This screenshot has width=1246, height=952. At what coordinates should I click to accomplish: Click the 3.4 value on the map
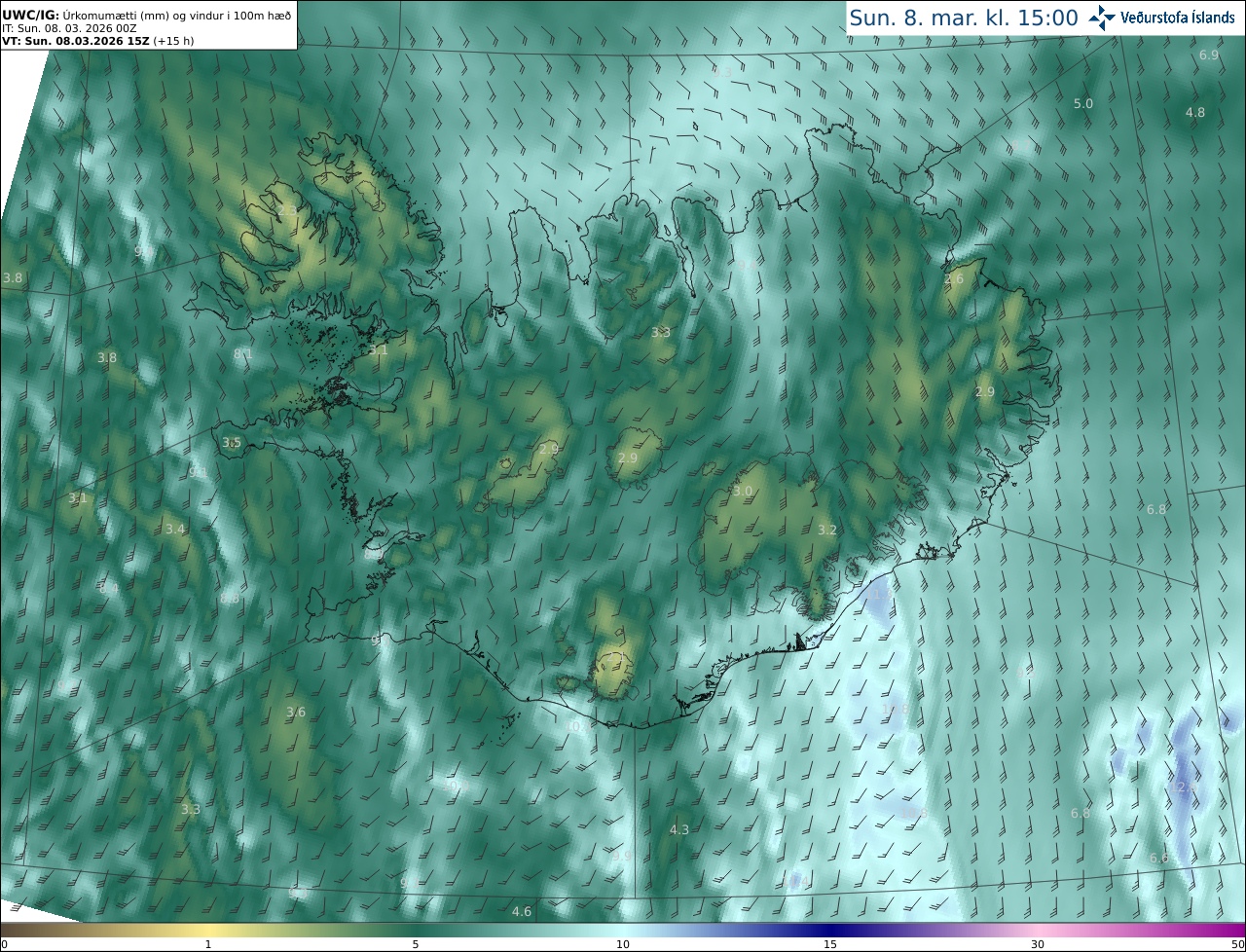[x=175, y=530]
